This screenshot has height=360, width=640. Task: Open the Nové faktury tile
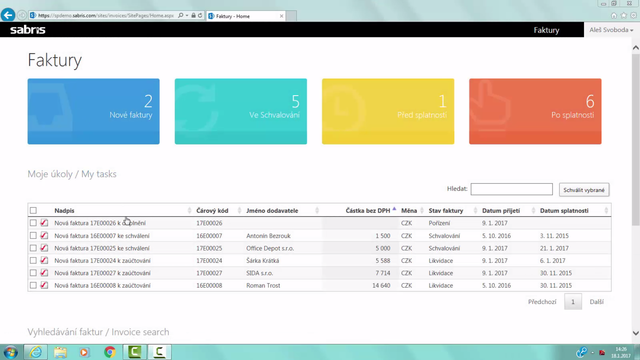(93, 111)
